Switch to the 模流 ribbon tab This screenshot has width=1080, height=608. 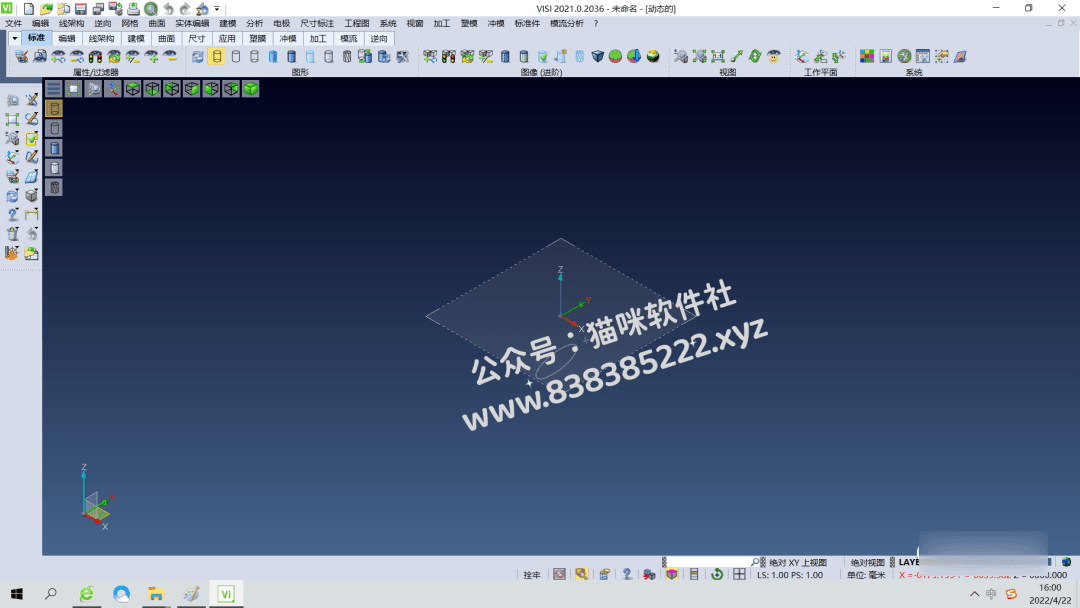349,39
